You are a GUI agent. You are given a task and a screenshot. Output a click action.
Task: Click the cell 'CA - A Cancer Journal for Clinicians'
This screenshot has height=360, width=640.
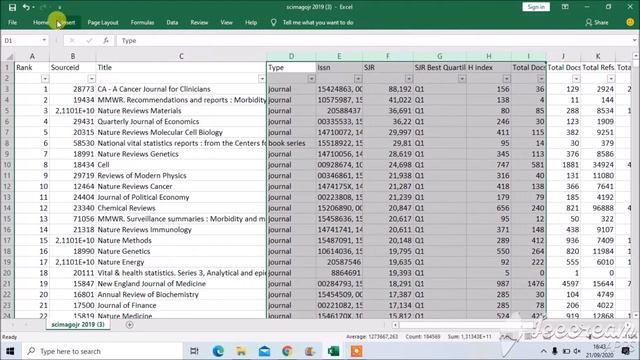tap(181, 89)
